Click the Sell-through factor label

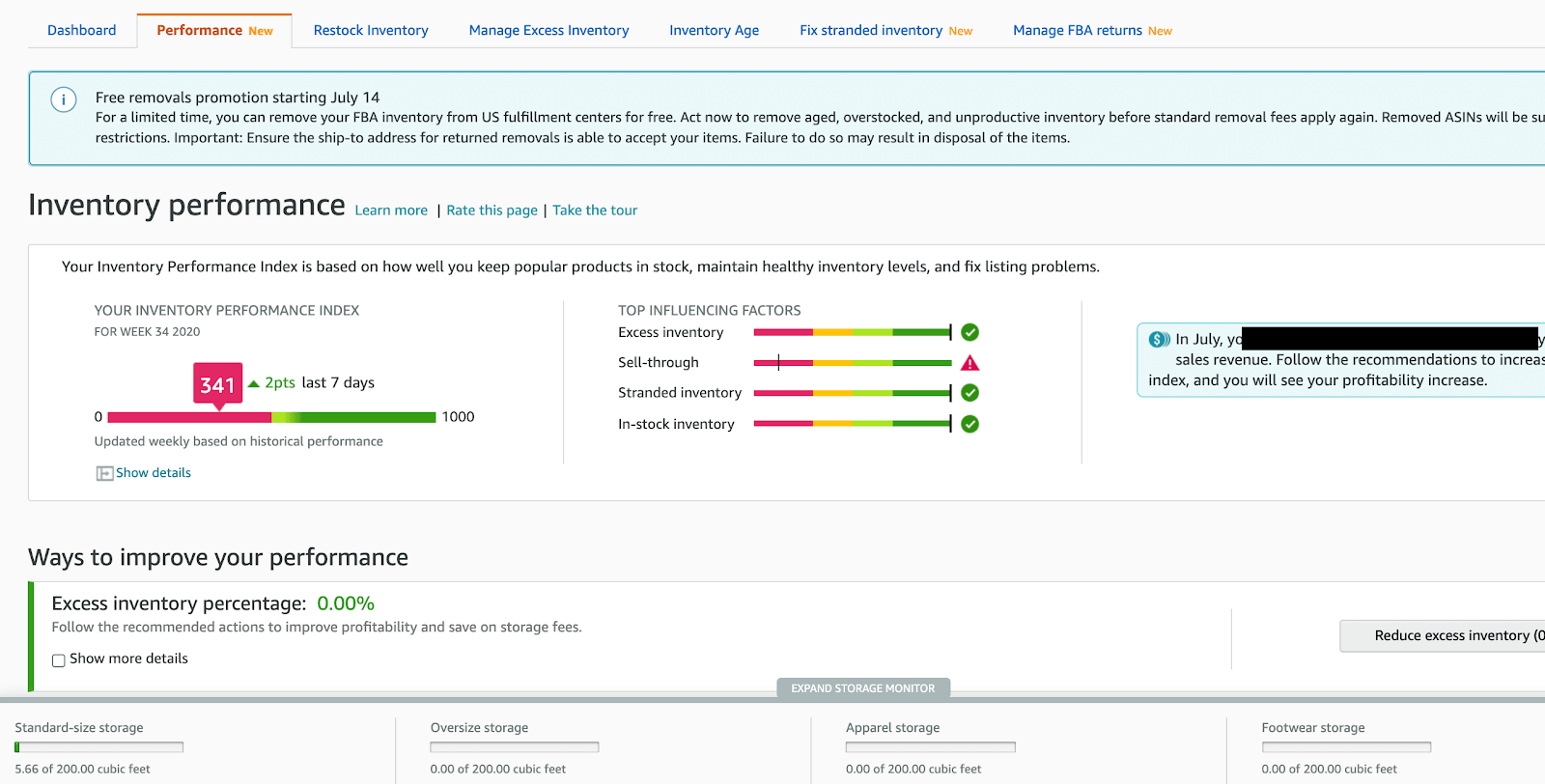659,363
